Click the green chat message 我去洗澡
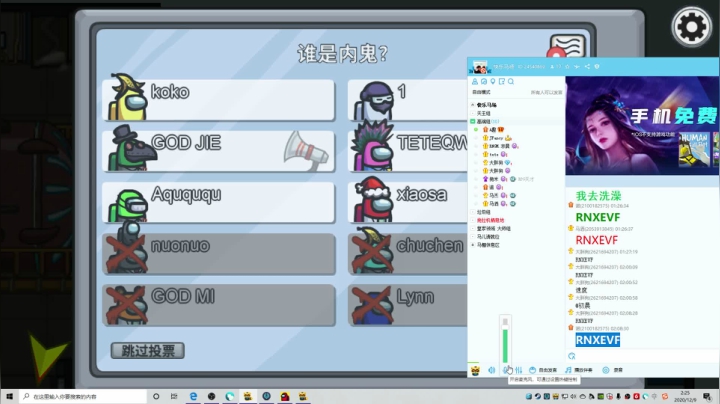 click(x=598, y=196)
